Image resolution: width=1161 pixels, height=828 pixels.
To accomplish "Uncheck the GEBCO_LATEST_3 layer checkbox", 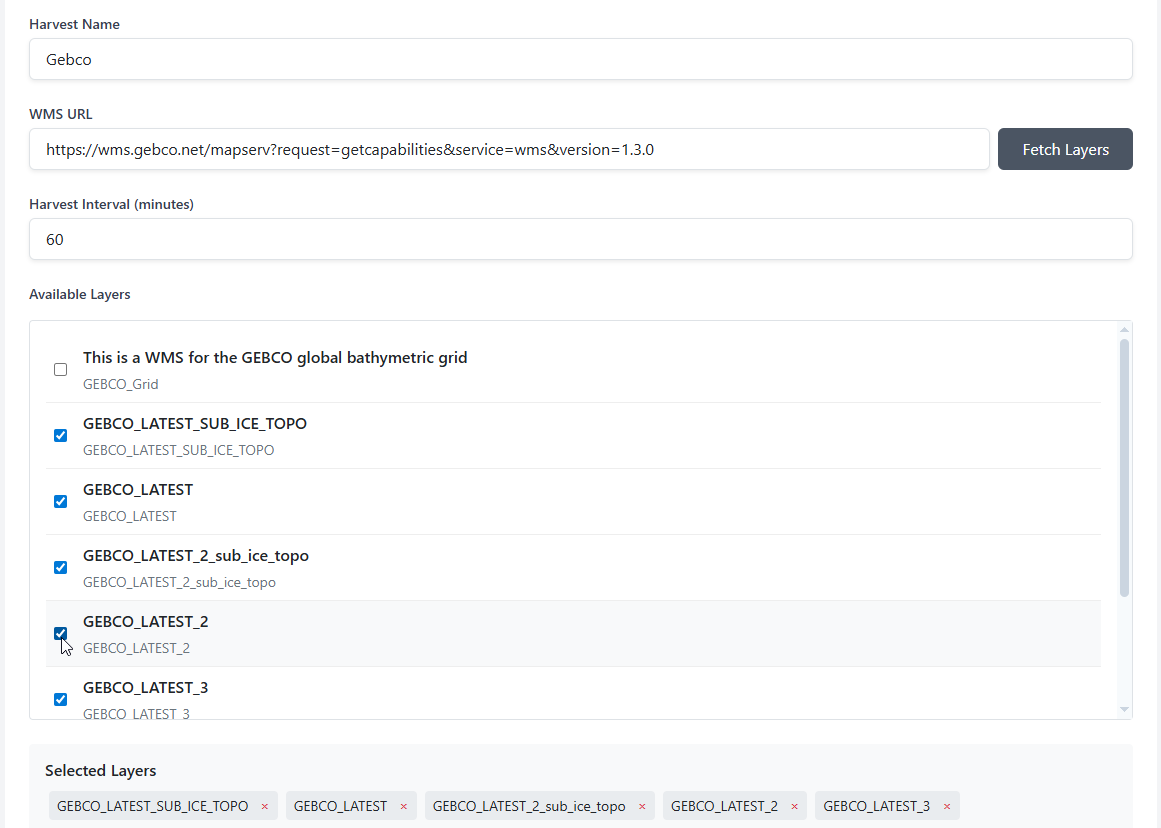I will pos(61,700).
